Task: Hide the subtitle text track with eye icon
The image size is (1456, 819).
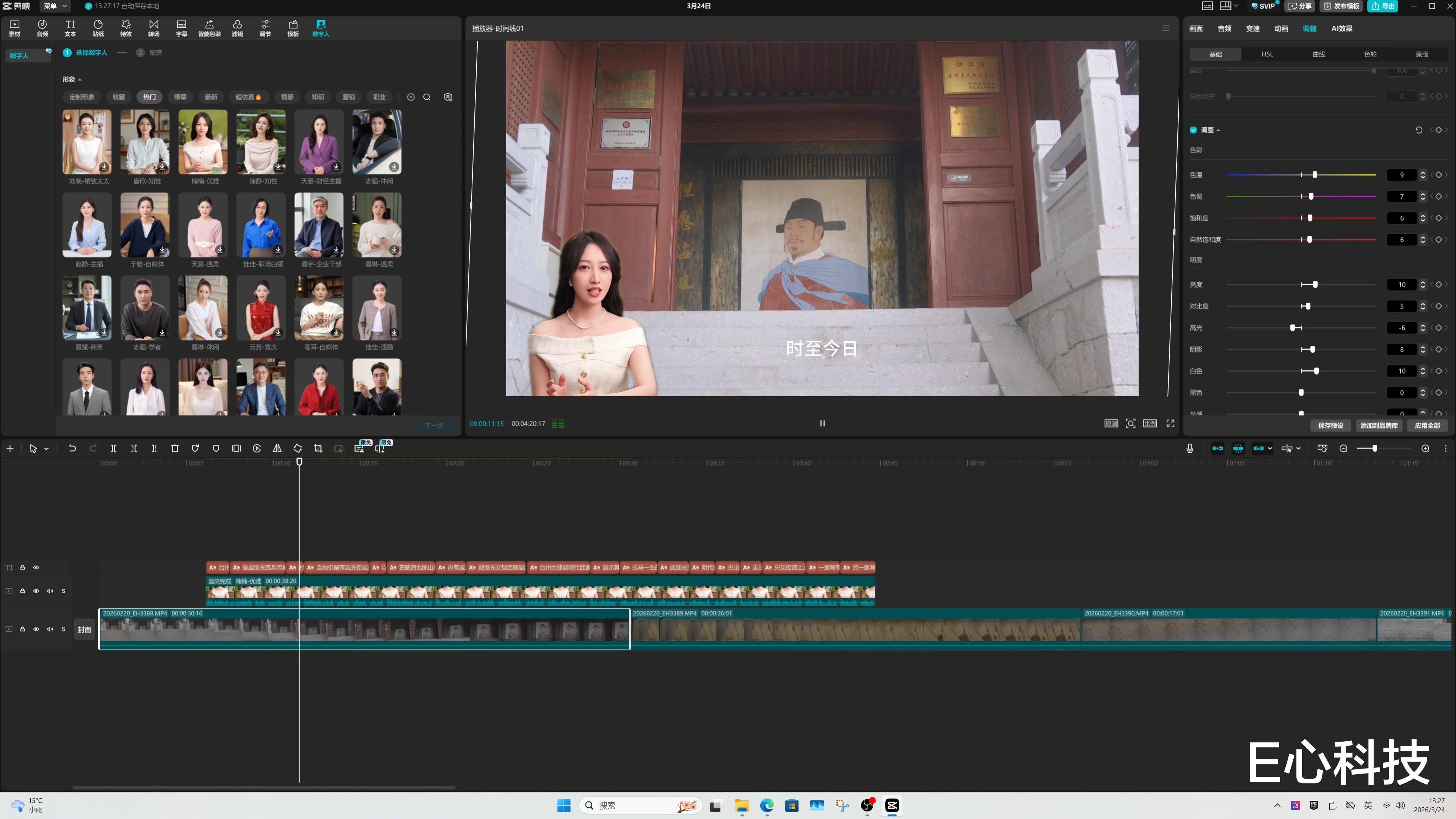Action: pos(36,568)
